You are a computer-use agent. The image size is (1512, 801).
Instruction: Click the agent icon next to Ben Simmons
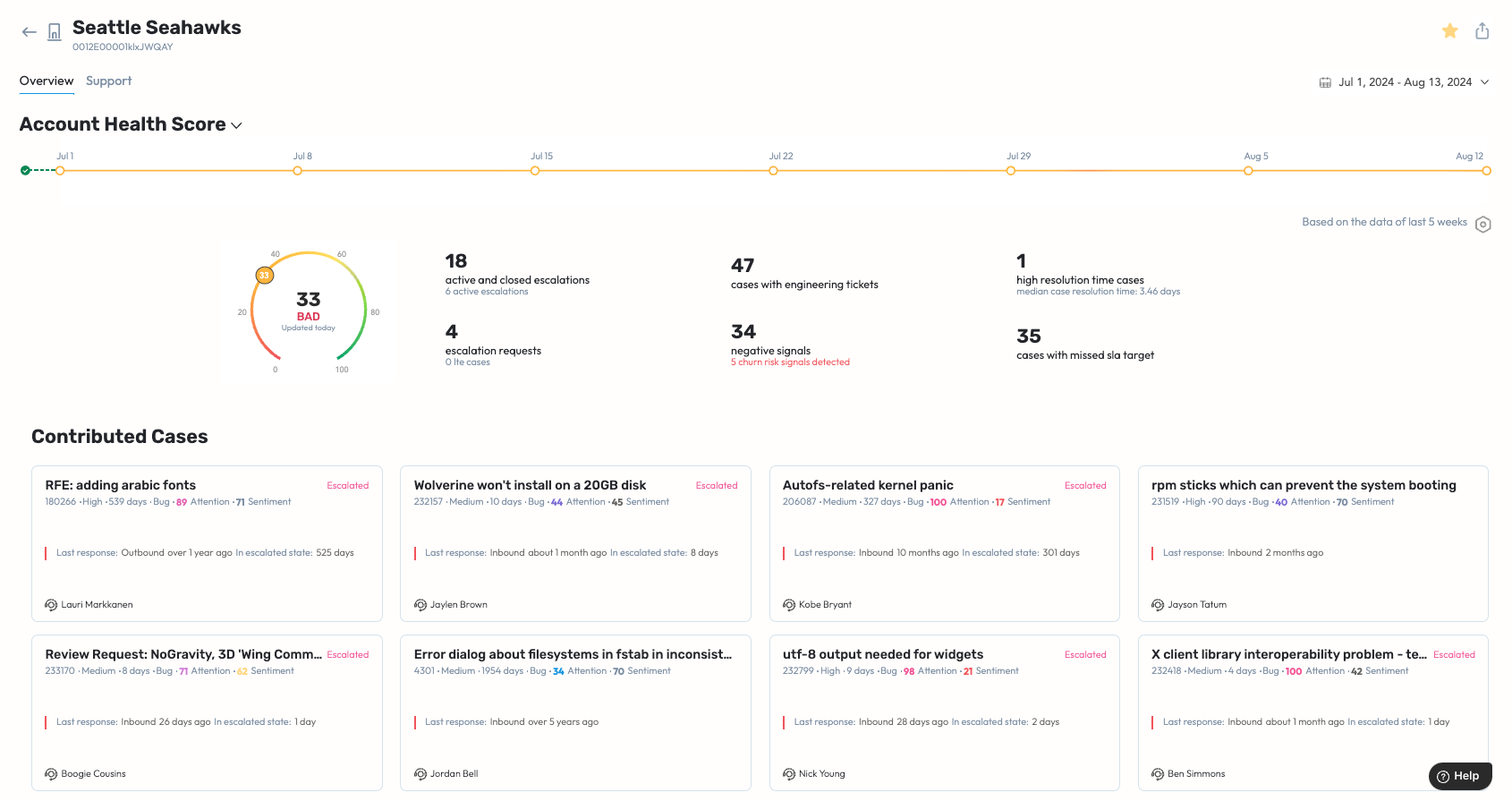point(1158,774)
